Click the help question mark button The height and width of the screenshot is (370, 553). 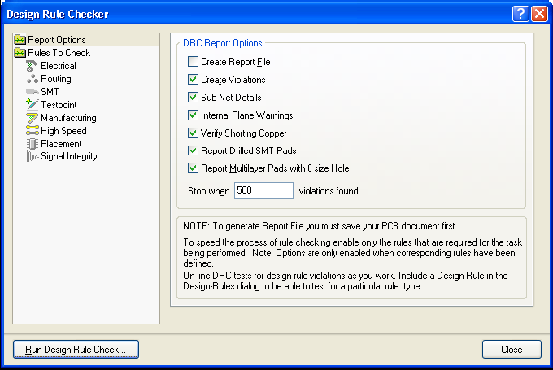(x=520, y=14)
